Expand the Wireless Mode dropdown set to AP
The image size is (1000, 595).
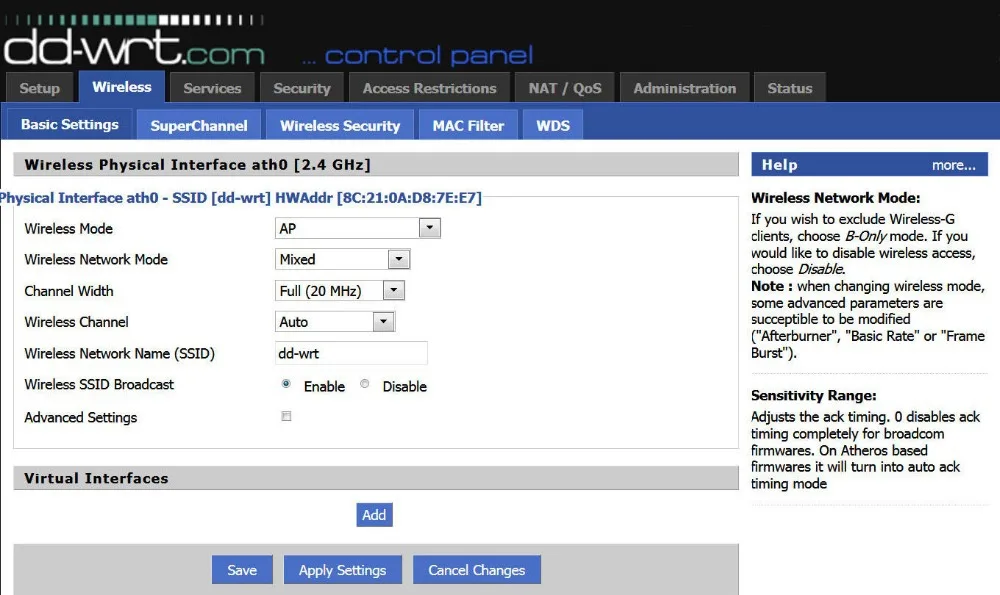[358, 228]
